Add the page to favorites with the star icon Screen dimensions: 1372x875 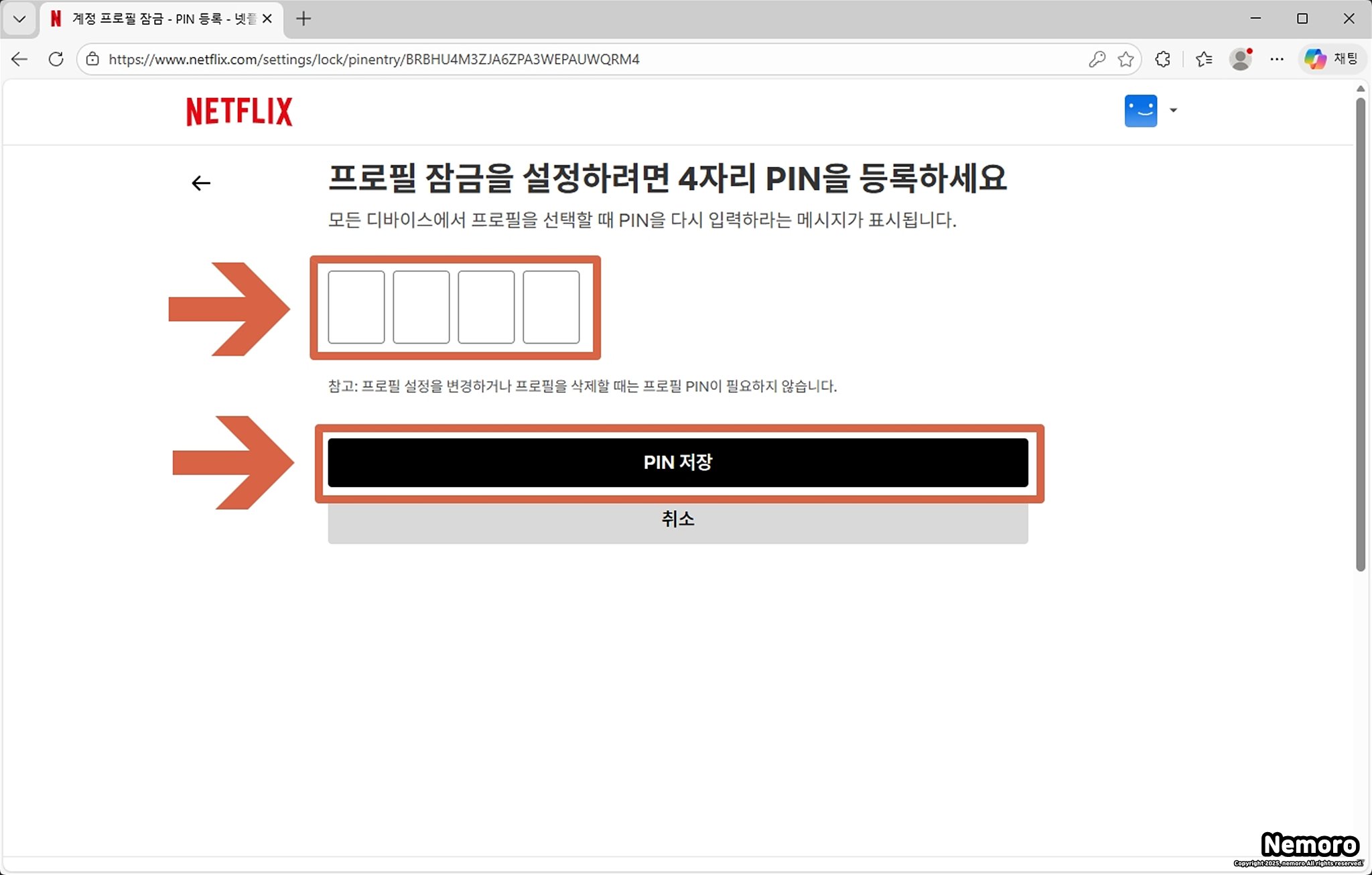tap(1126, 59)
